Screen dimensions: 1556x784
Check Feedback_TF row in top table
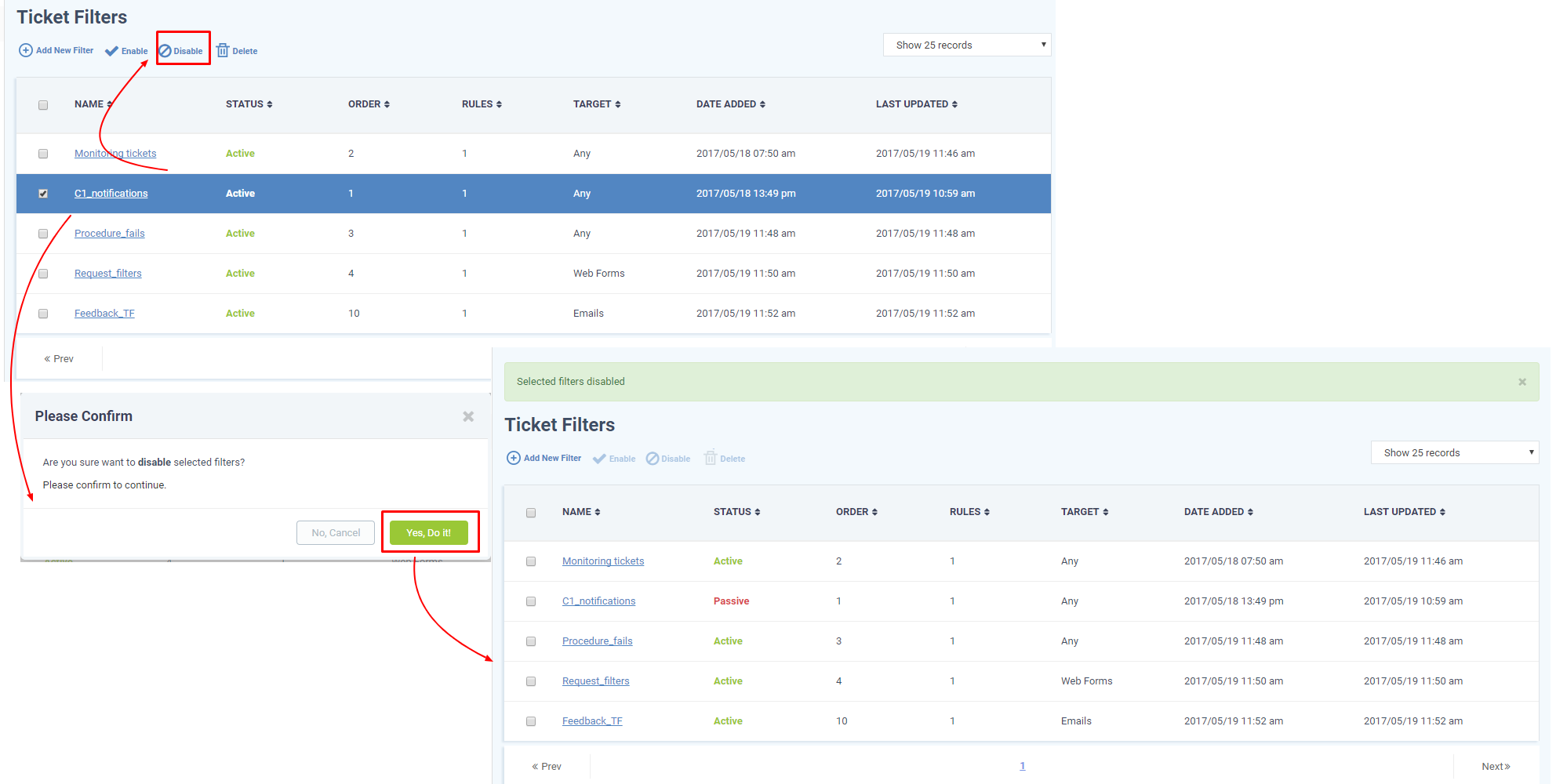pyautogui.click(x=43, y=314)
